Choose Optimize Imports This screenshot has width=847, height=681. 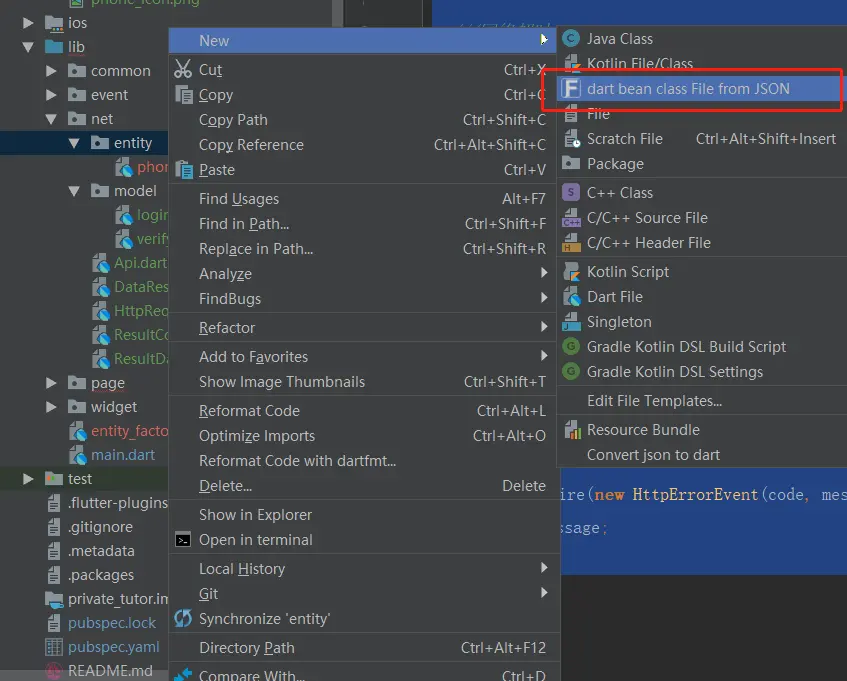[362, 435]
